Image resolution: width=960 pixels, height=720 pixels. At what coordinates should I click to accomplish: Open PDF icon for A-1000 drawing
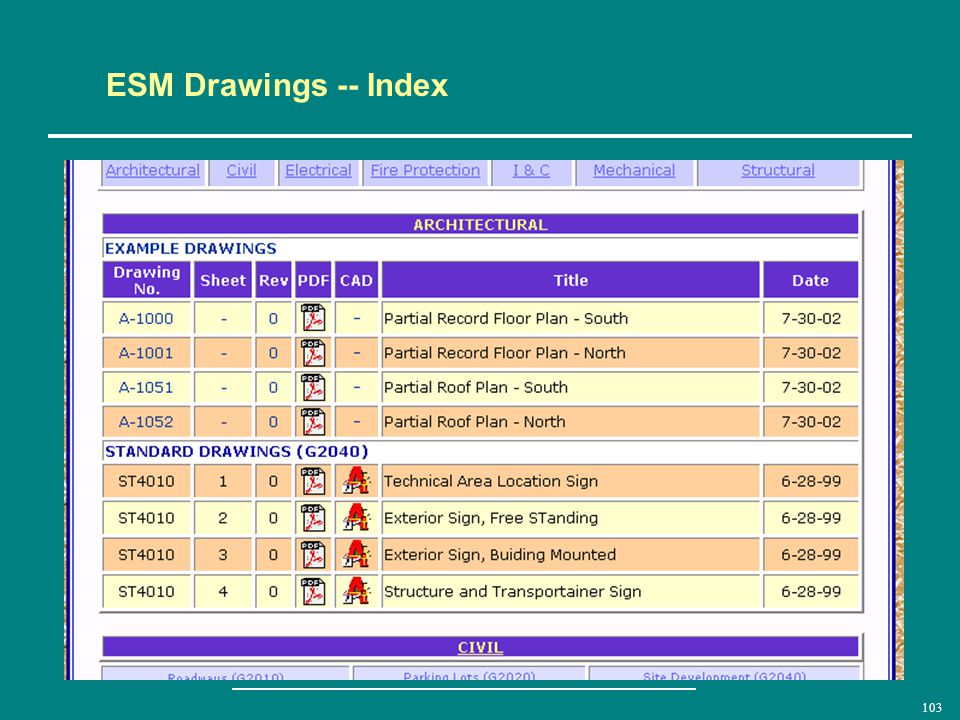313,318
